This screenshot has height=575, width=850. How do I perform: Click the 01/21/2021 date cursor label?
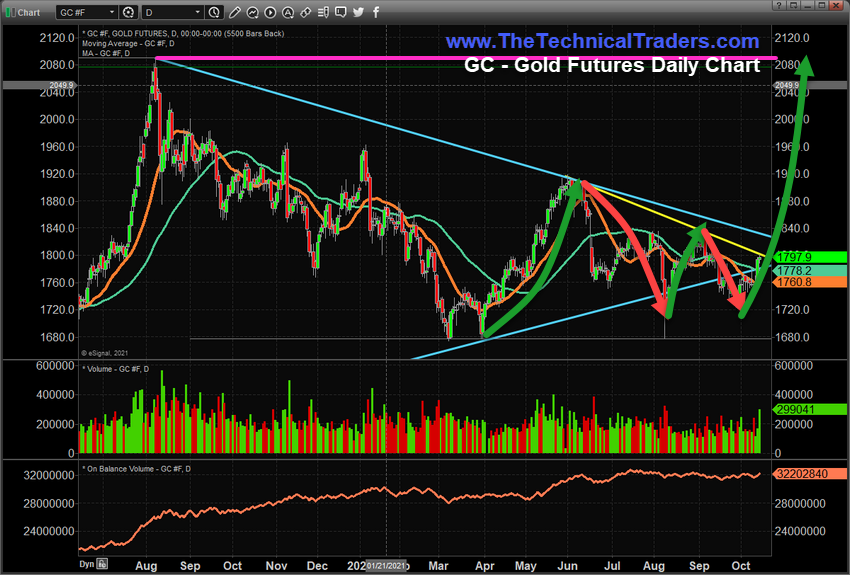[x=386, y=564]
